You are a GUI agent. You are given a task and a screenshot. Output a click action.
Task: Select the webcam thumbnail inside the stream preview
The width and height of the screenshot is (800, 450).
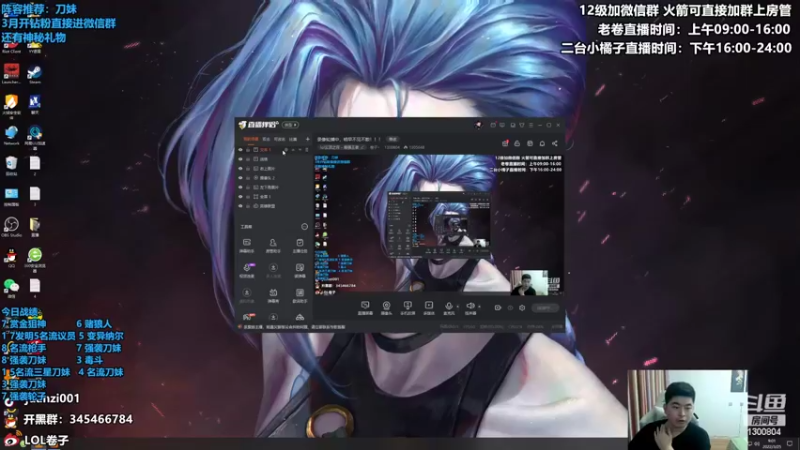click(529, 283)
